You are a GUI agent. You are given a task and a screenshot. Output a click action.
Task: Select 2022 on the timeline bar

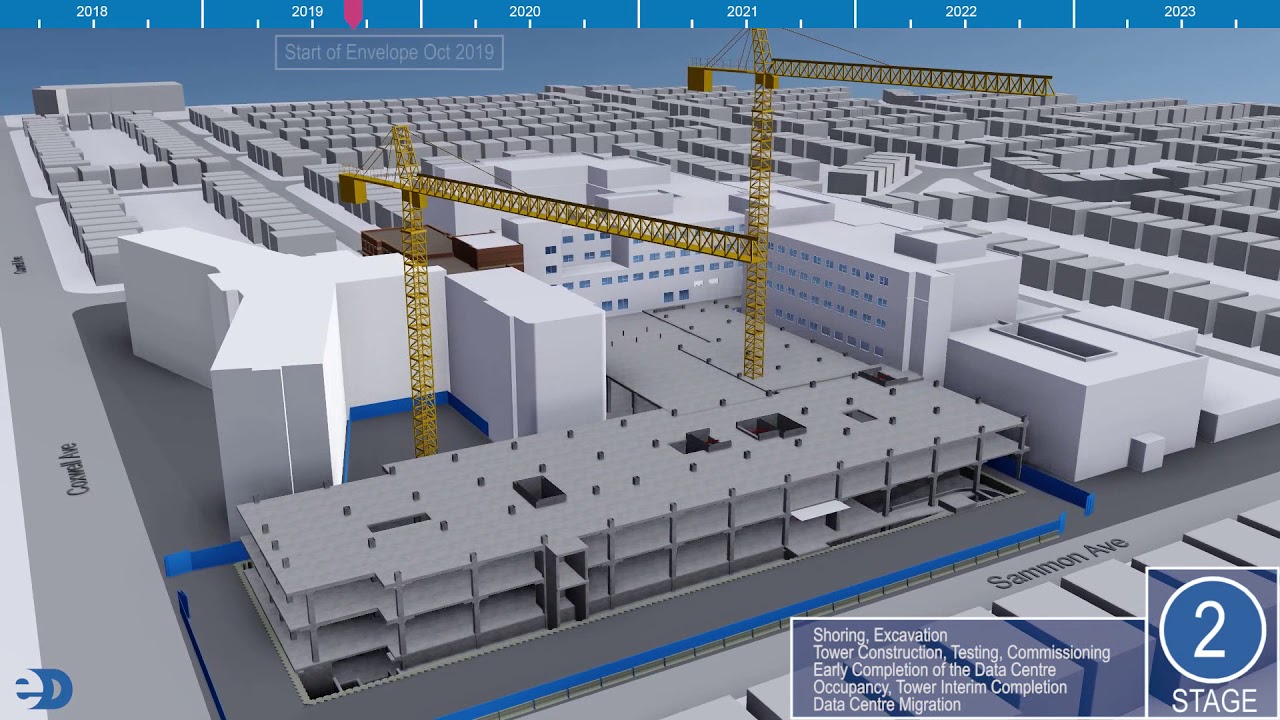[961, 12]
